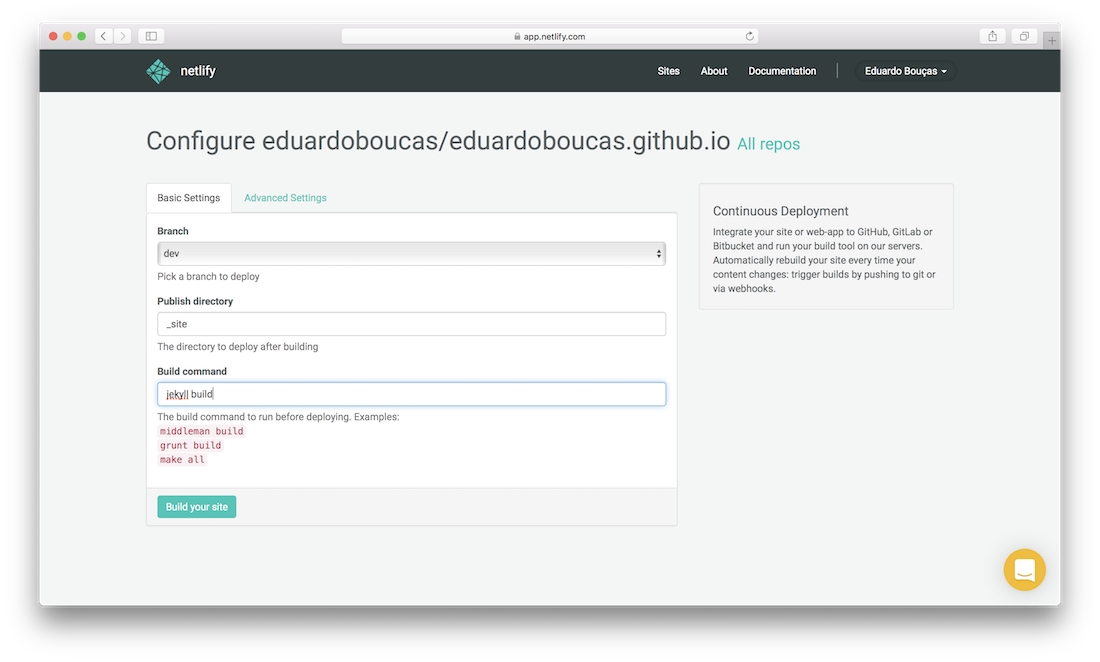Image resolution: width=1100 pixels, height=662 pixels.
Task: Click inside the Publish directory field
Action: click(411, 323)
